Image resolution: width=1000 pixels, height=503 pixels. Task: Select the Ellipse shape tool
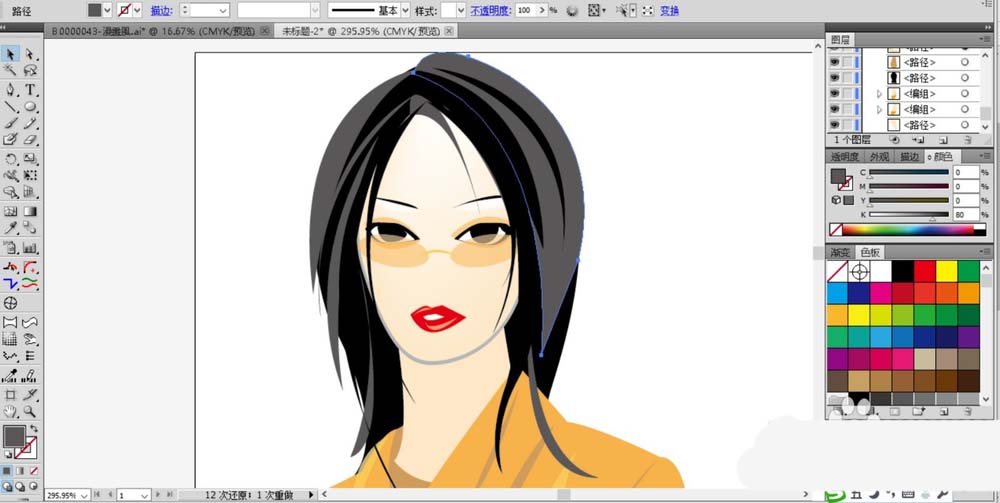click(30, 106)
